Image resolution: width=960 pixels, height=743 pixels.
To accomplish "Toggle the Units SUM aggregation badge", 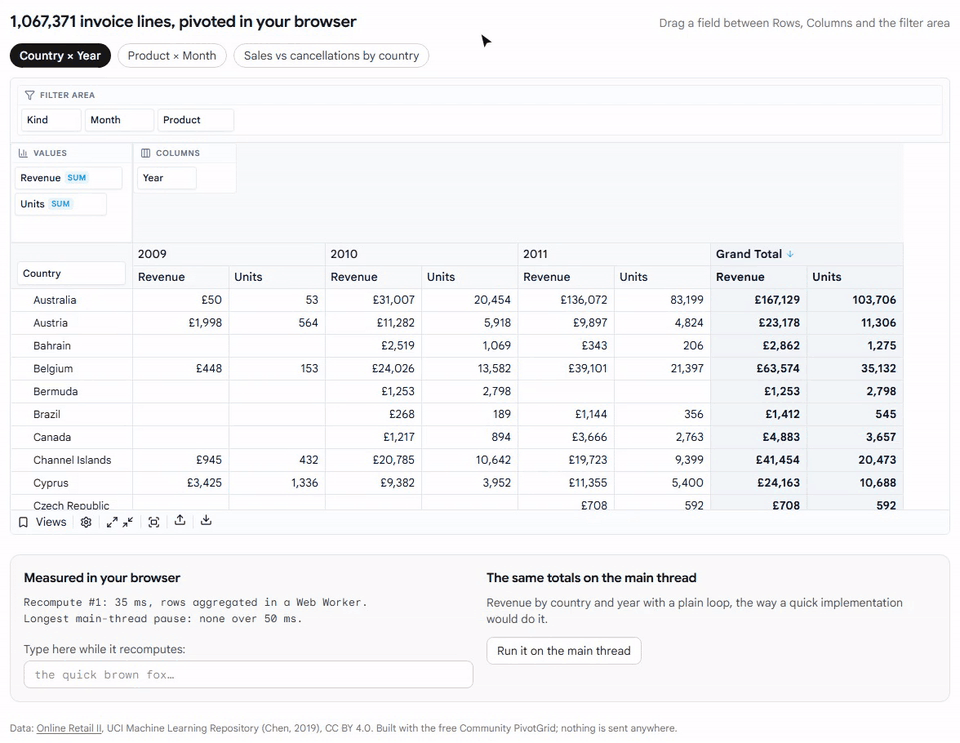I will point(61,204).
